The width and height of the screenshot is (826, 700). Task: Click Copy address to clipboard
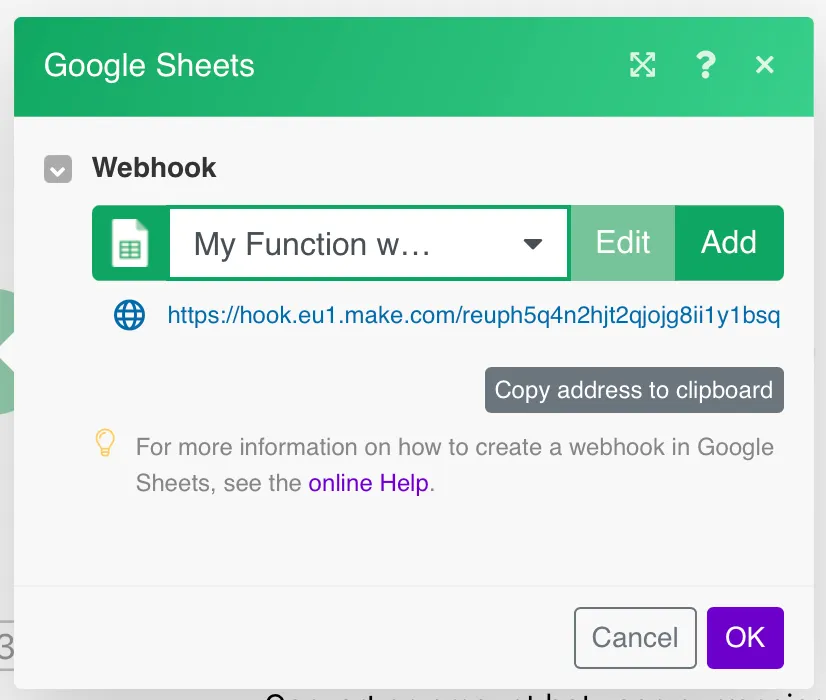[x=634, y=390]
